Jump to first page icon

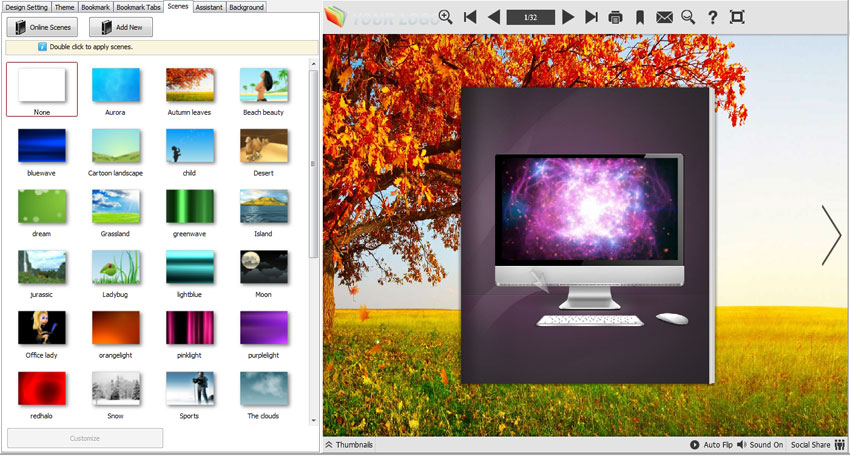point(470,17)
